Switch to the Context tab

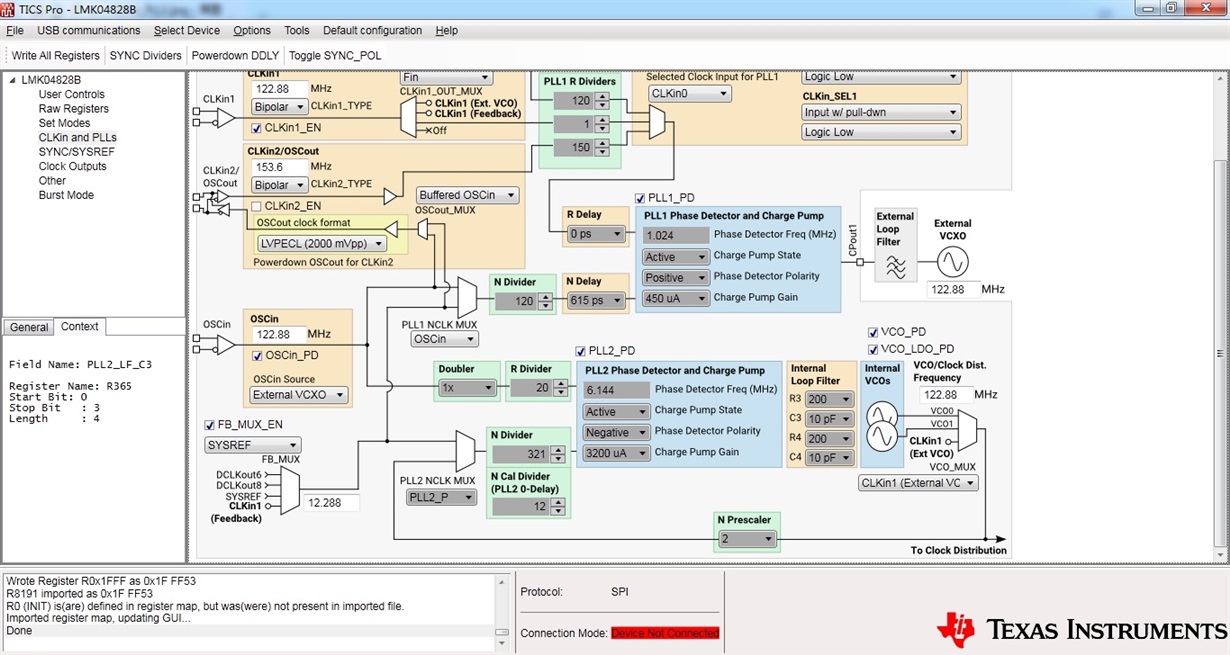pos(80,326)
